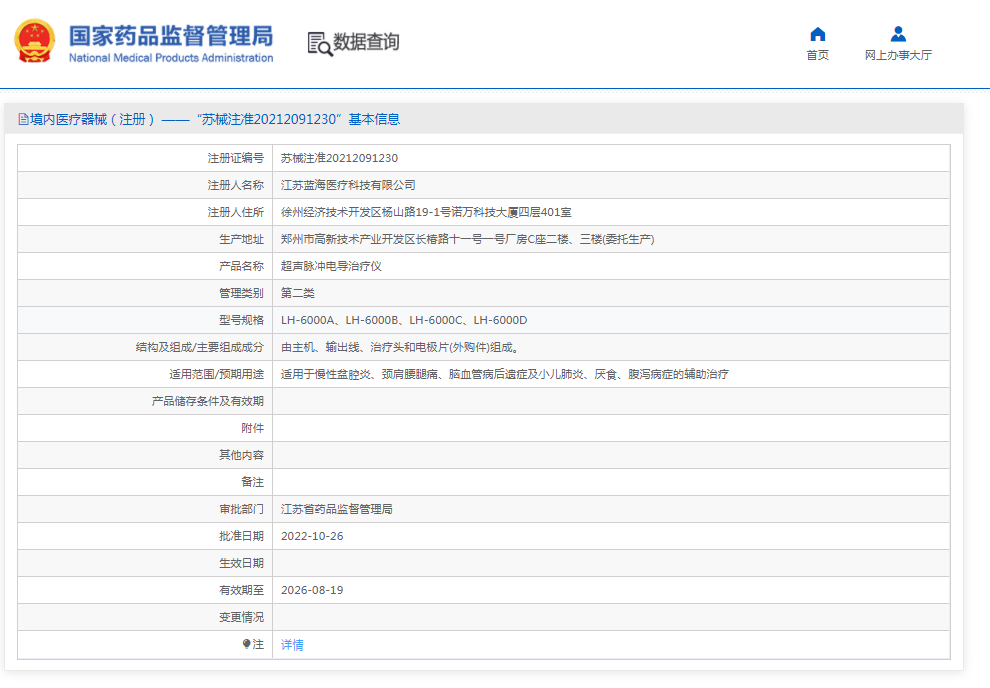The height and width of the screenshot is (688, 990).
Task: Click National Medical Products Administration English text
Action: 170,58
